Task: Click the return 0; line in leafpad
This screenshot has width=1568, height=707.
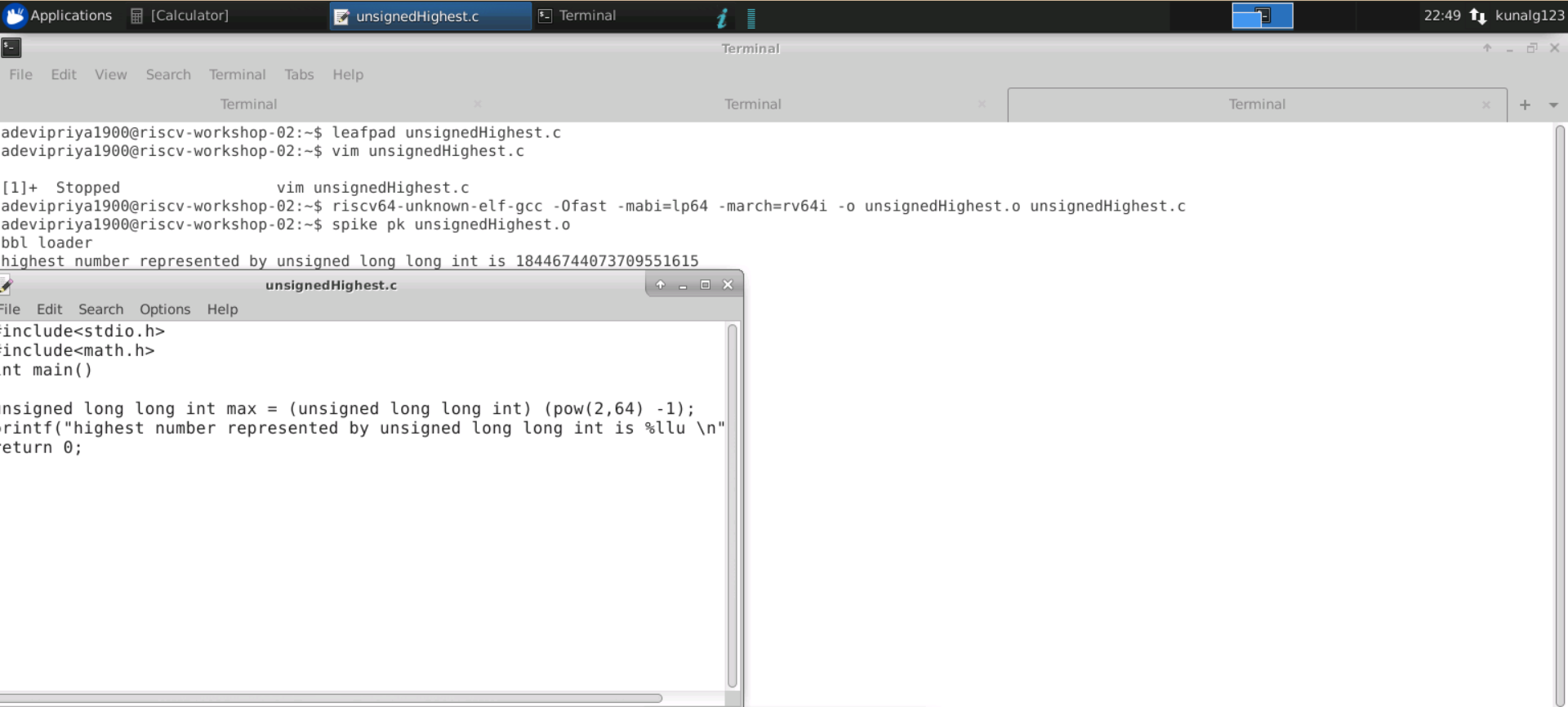Action: (x=41, y=447)
